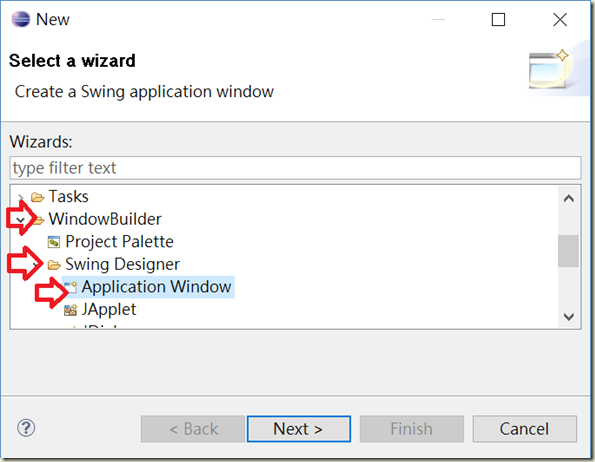
Task: Click the Eclipse logo in title bar
Action: [20, 19]
